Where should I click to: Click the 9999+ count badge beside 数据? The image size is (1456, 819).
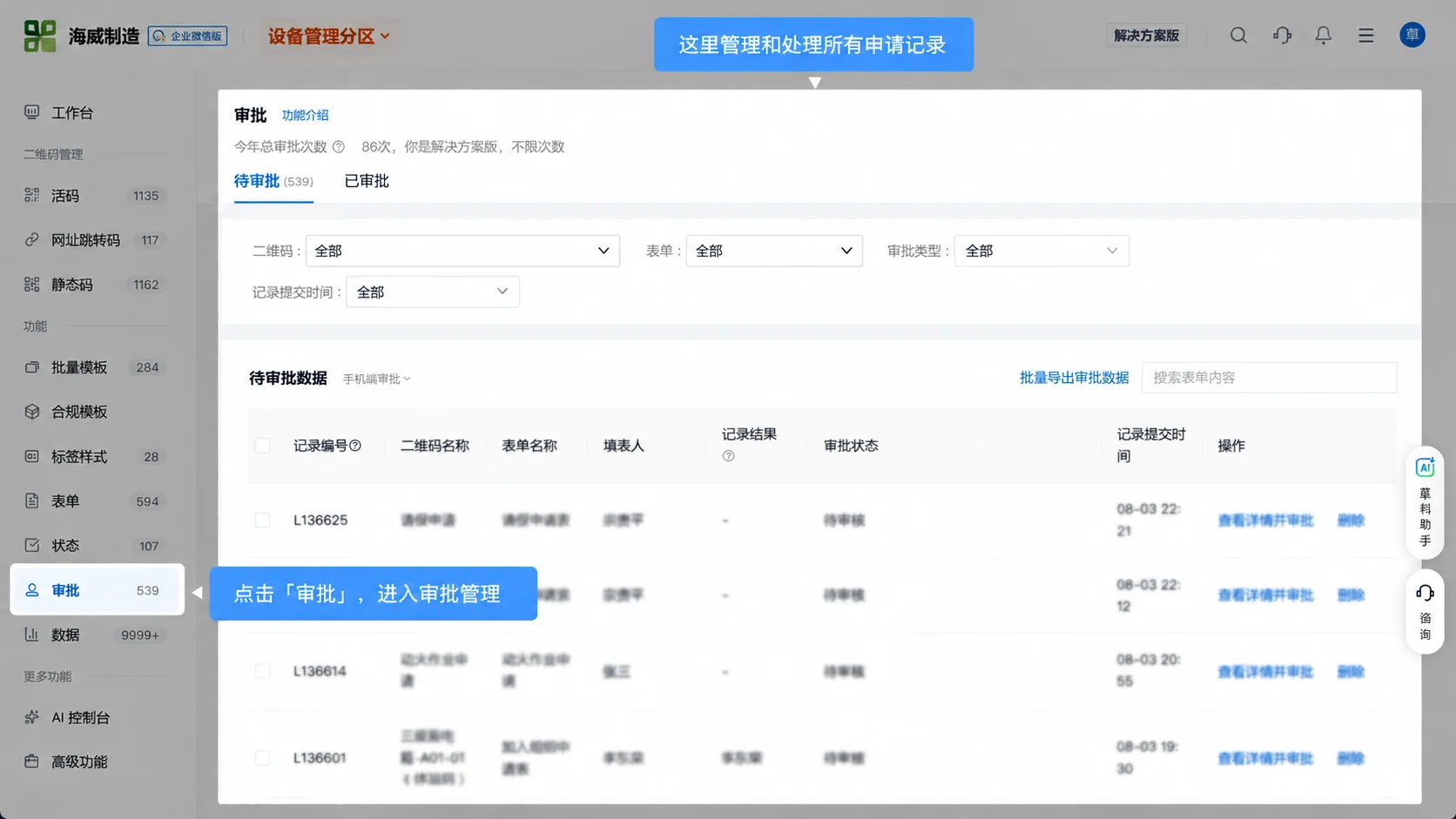139,635
